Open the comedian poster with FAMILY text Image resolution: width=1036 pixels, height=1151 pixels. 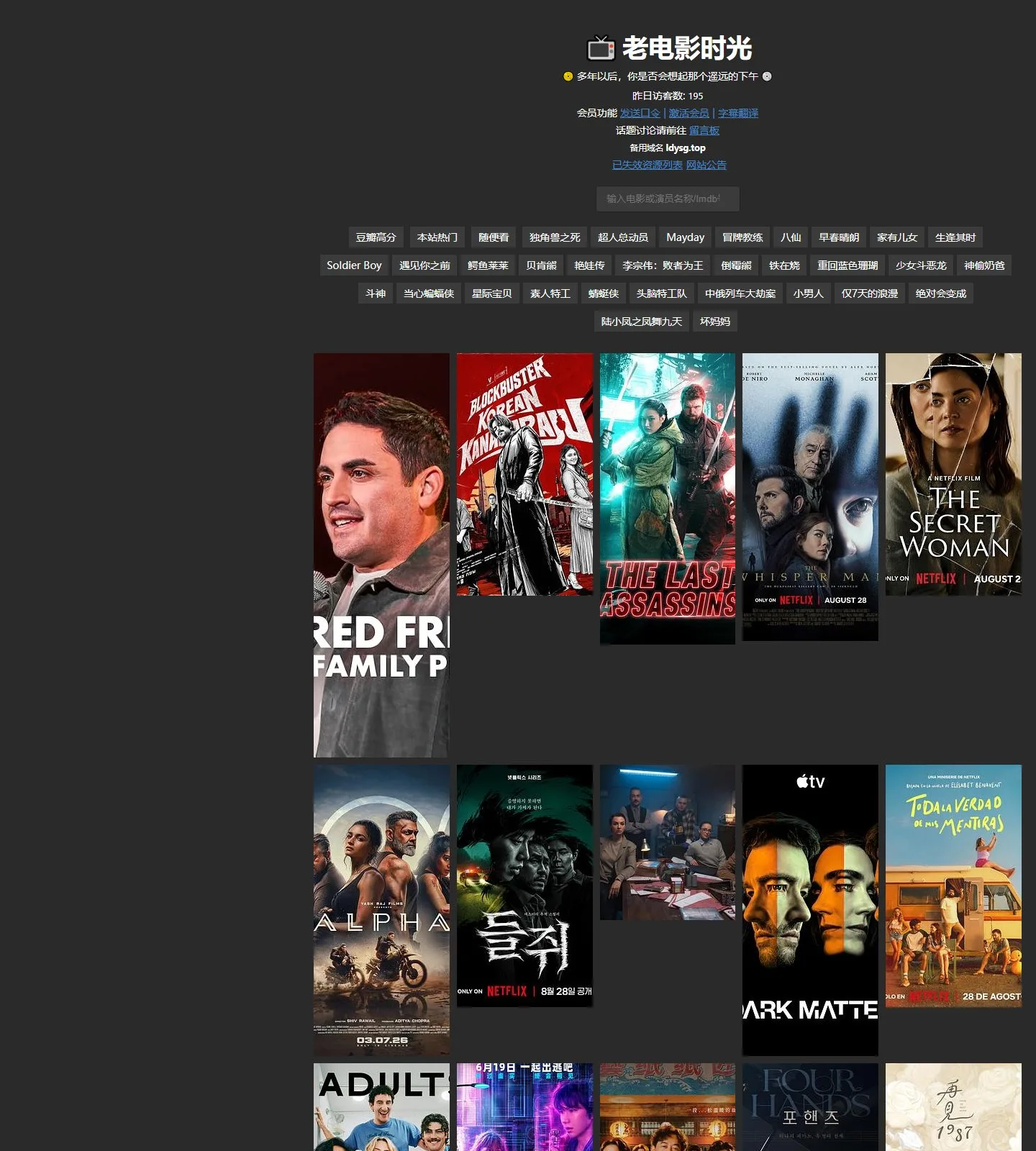(381, 555)
